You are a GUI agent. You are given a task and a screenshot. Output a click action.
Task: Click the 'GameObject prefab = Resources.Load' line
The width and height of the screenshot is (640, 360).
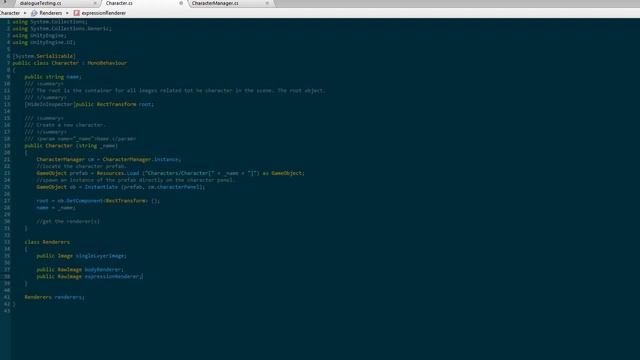(171, 173)
